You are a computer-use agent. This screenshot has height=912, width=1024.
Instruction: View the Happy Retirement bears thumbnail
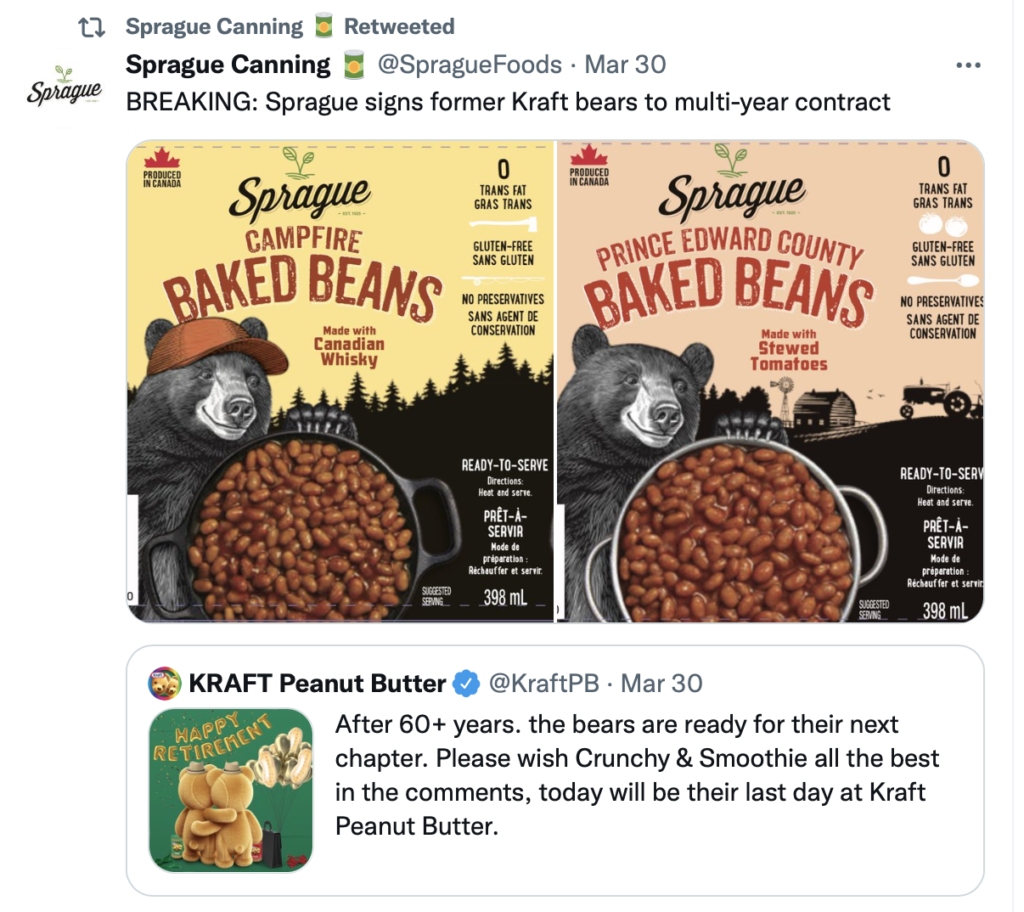click(x=231, y=790)
